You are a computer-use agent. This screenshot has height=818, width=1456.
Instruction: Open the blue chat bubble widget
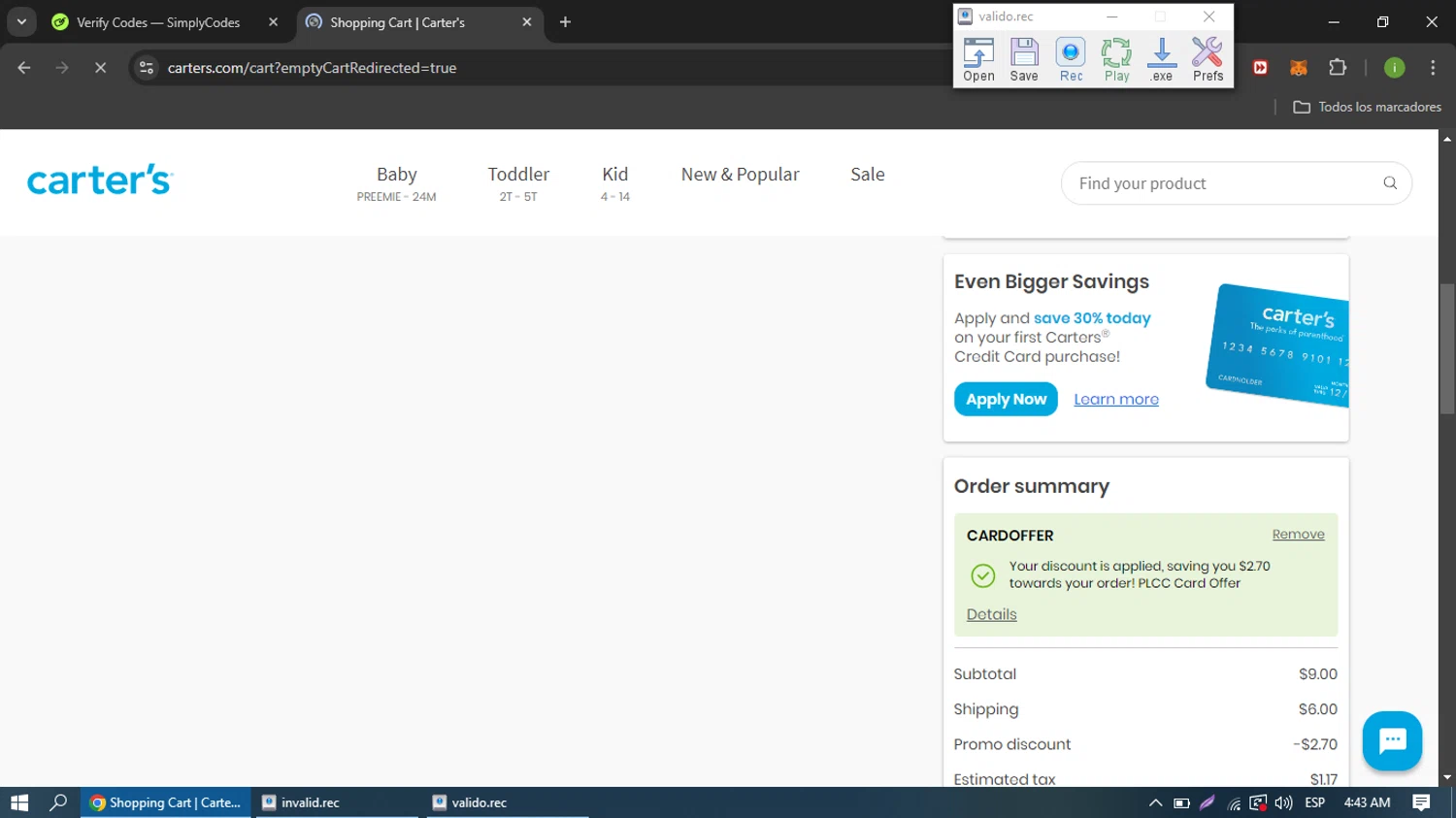pyautogui.click(x=1392, y=740)
